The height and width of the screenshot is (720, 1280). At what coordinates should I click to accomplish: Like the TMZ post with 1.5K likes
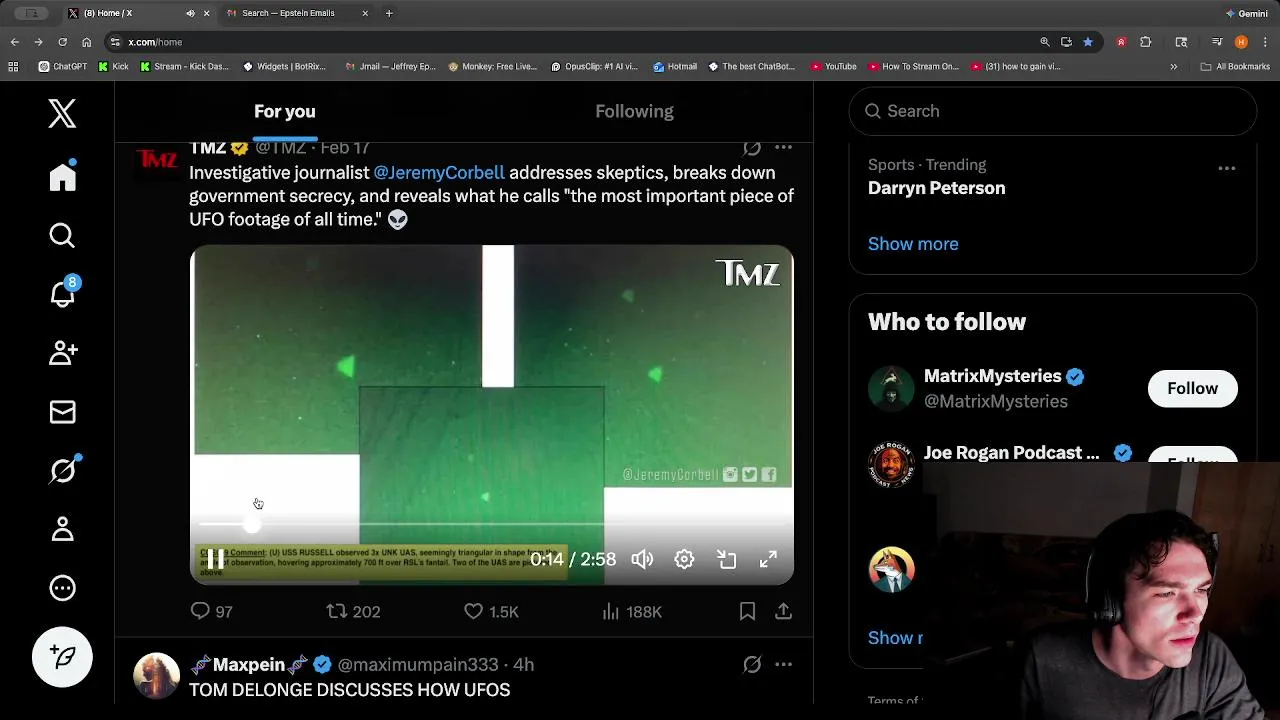pyautogui.click(x=491, y=611)
